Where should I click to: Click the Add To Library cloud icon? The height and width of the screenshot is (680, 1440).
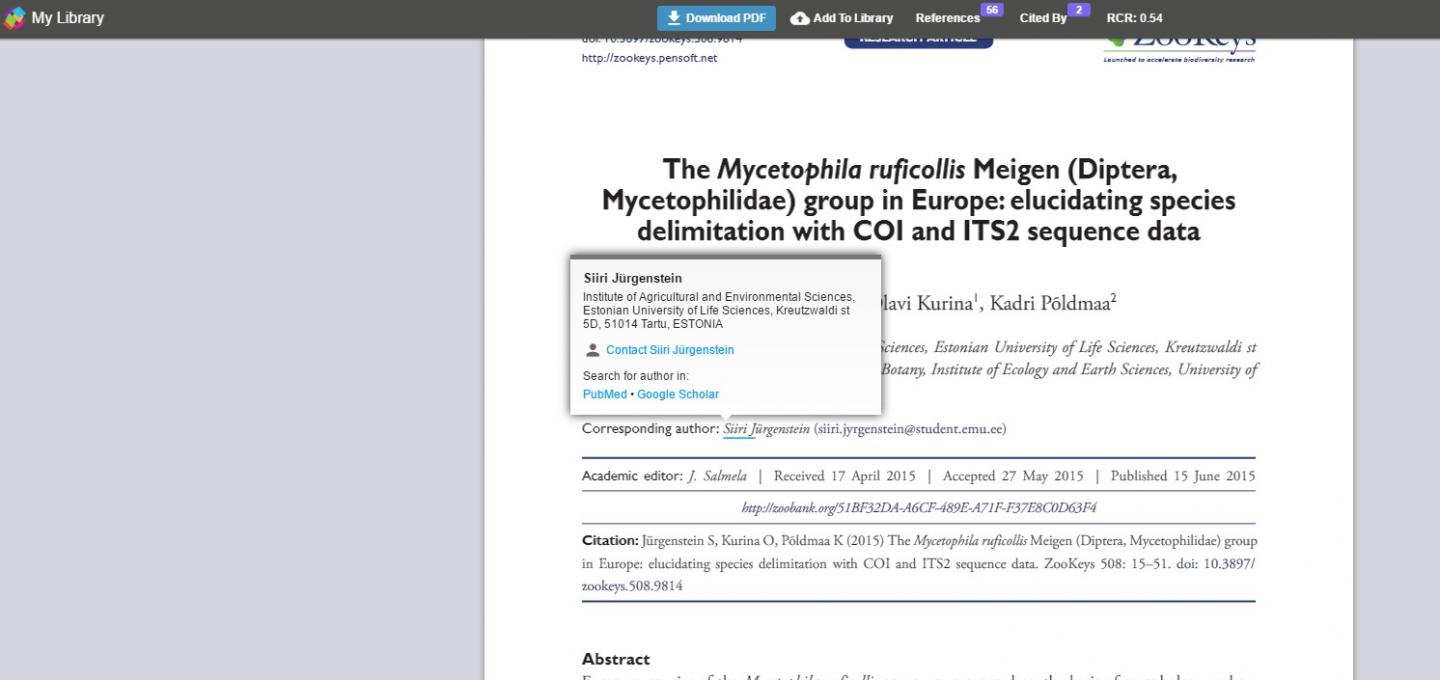pos(800,18)
